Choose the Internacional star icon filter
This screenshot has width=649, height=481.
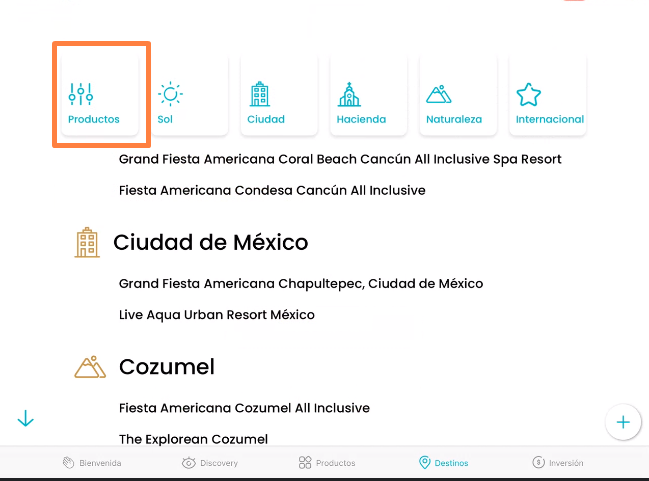(x=529, y=94)
